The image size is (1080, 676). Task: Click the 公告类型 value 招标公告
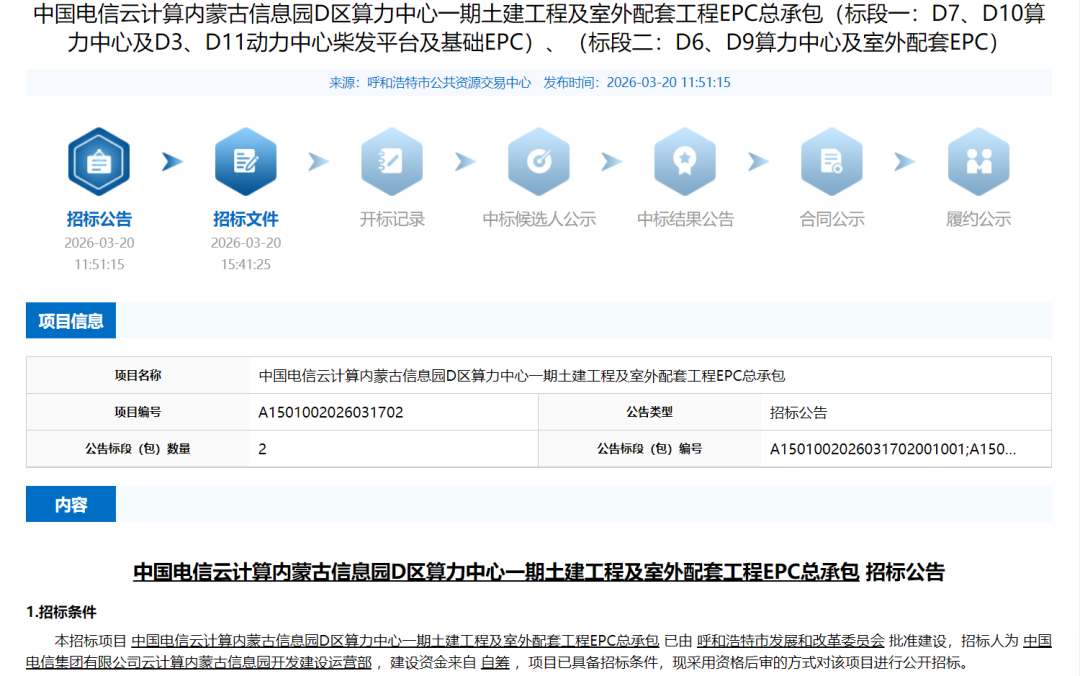click(798, 412)
